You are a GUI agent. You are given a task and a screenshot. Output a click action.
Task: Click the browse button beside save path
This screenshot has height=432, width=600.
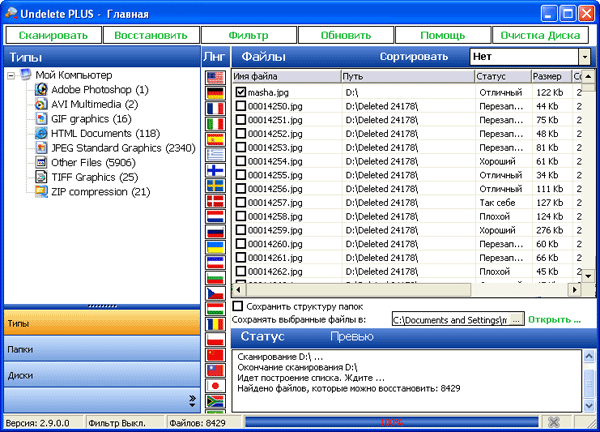coord(516,320)
